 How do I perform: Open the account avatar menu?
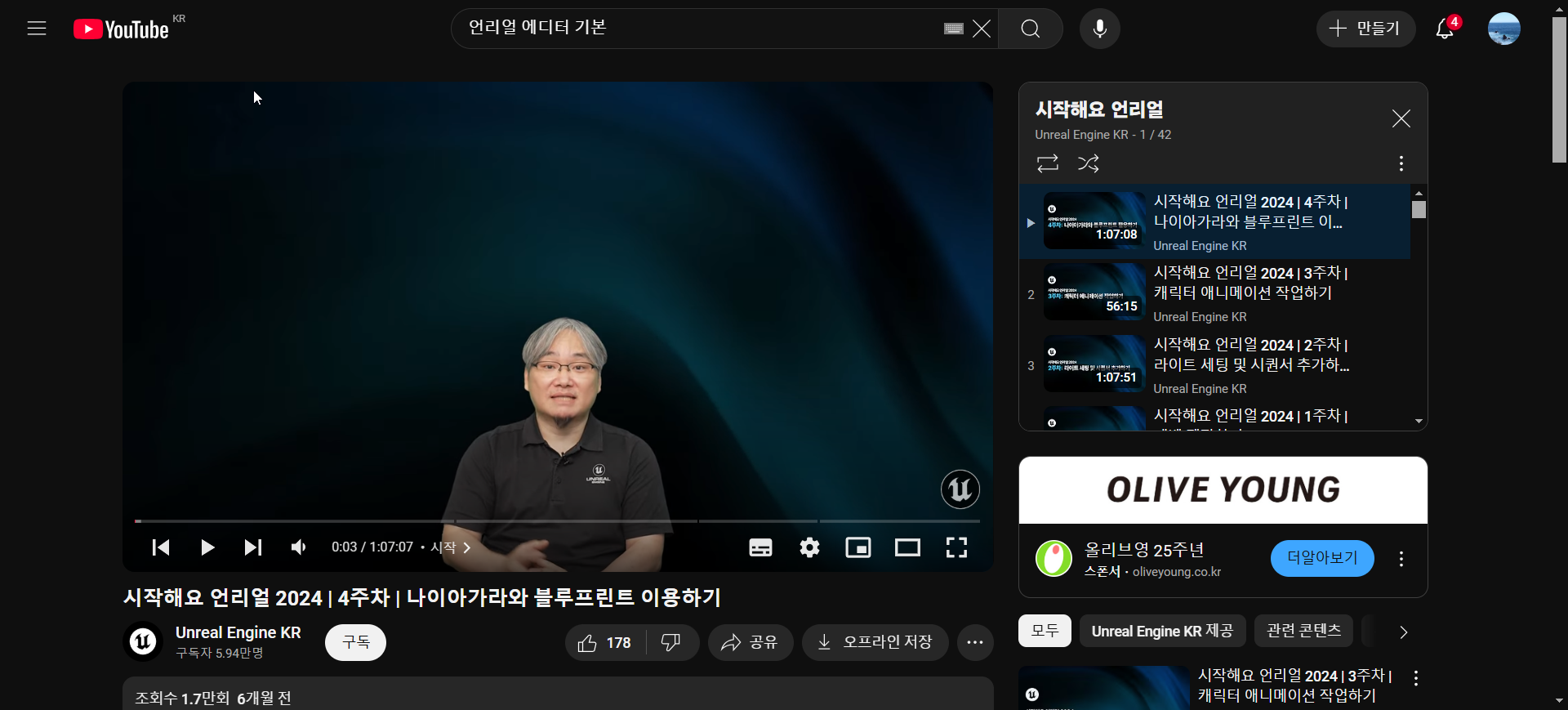pos(1503,29)
